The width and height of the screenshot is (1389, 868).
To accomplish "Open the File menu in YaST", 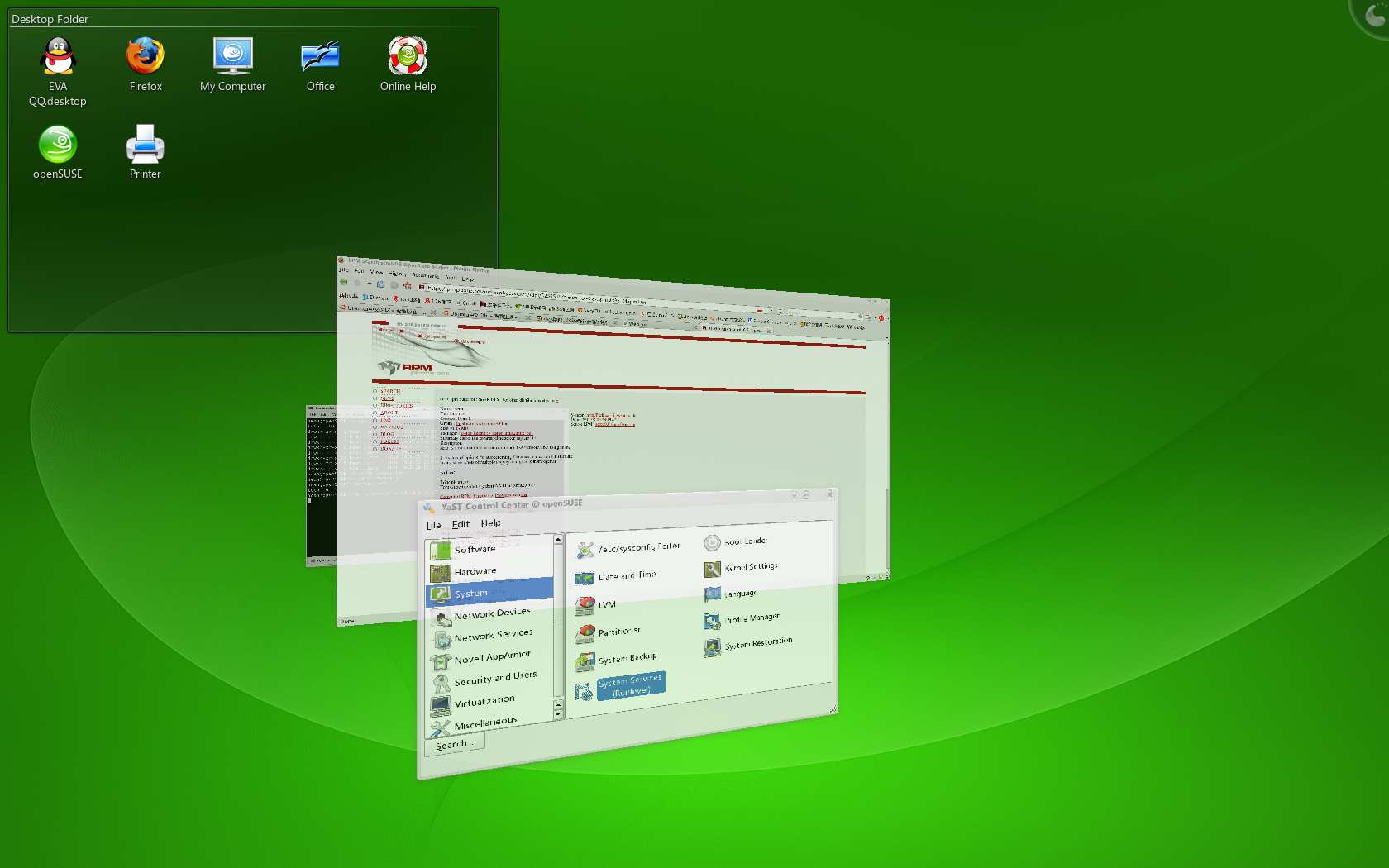I will (x=433, y=525).
